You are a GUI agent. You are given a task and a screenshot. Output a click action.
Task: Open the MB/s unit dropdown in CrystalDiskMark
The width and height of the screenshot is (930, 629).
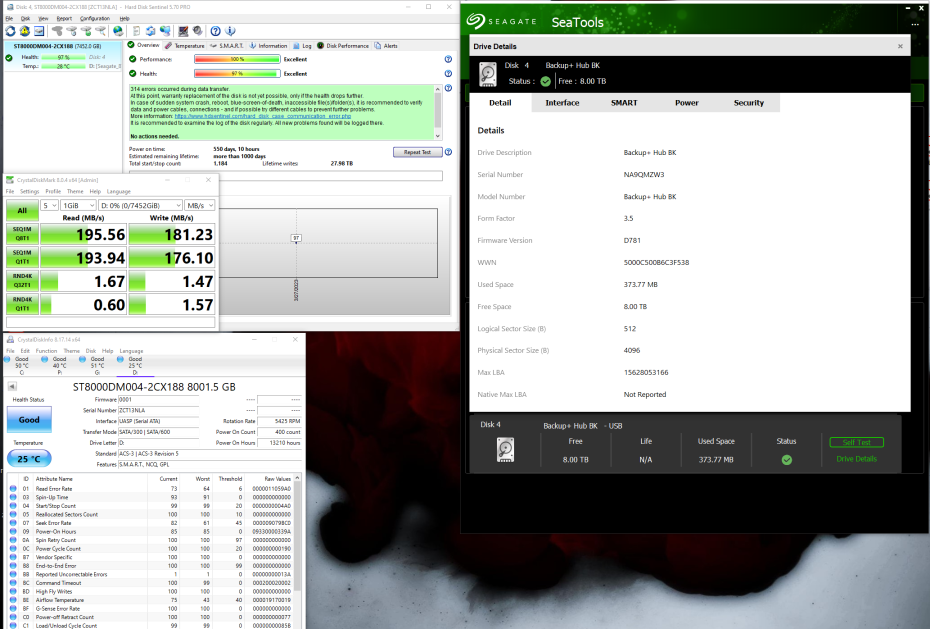click(200, 205)
